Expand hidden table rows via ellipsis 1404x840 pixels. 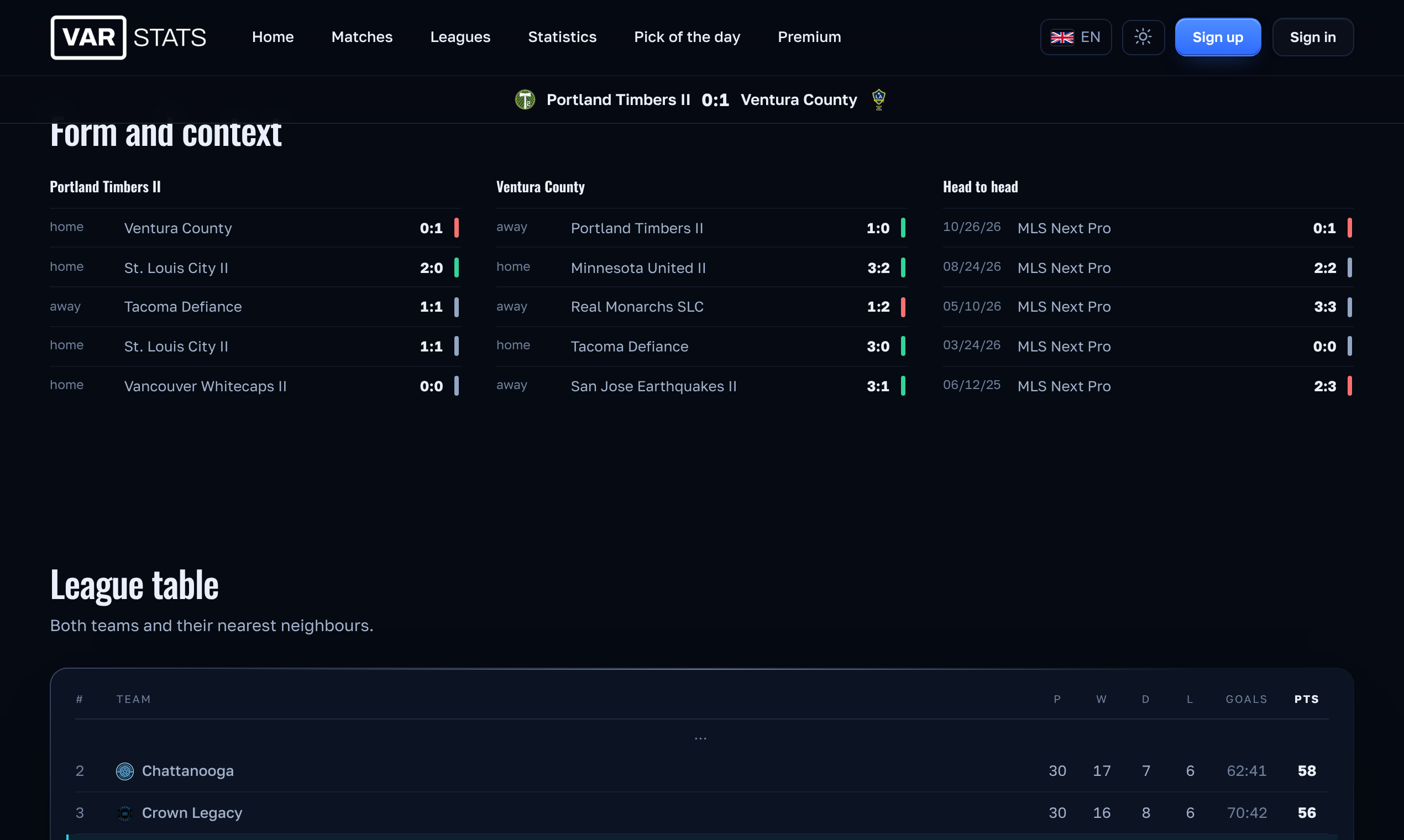point(700,739)
